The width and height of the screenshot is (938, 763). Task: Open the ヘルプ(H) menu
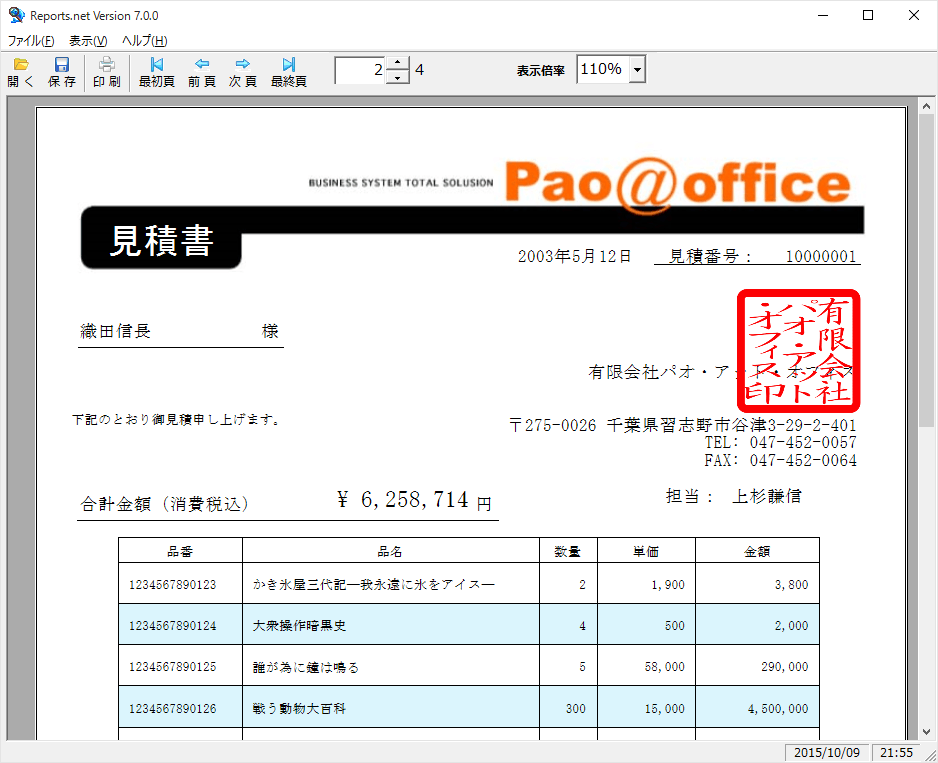pos(144,41)
